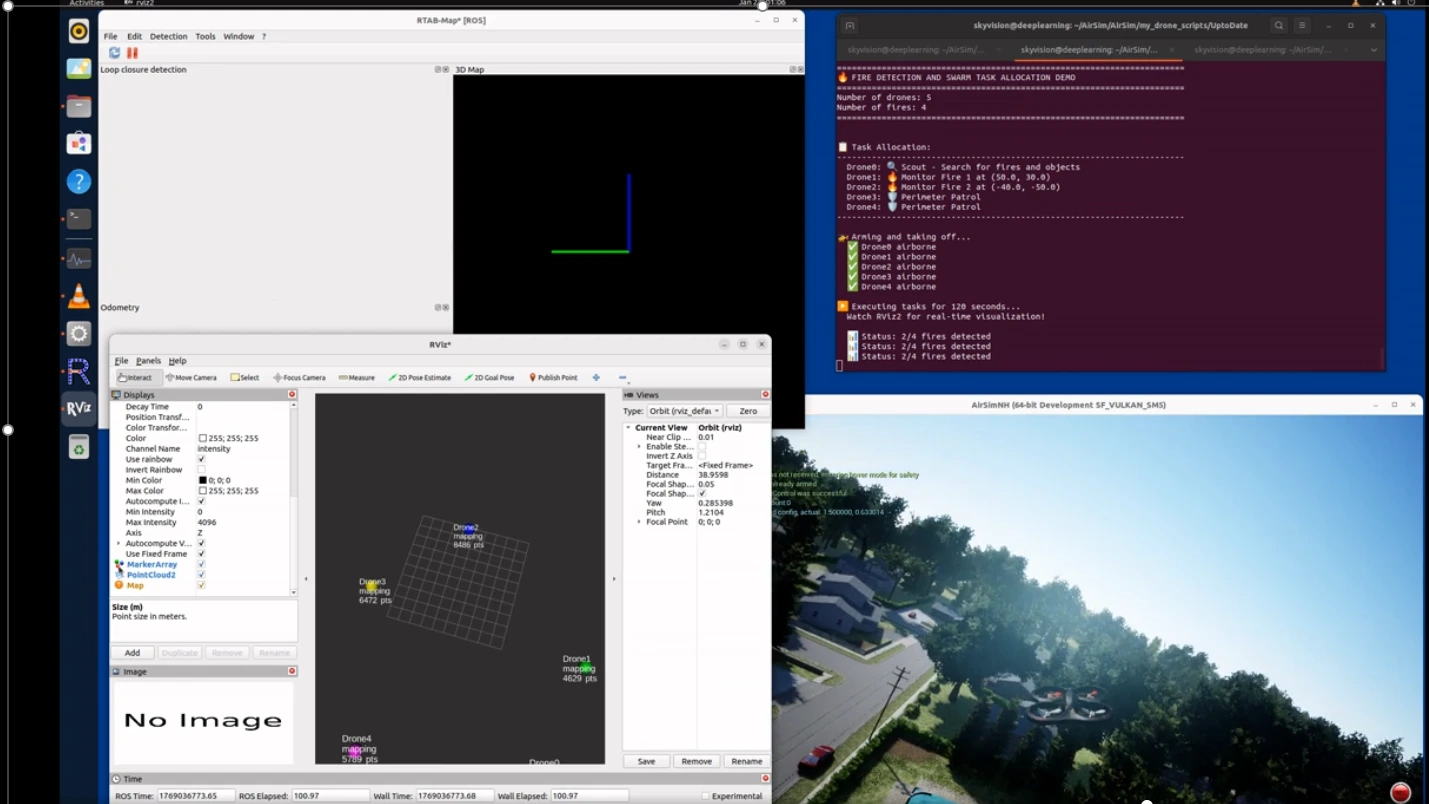Pick the 2D Goal Pose tool
This screenshot has width=1429, height=804.
(490, 378)
